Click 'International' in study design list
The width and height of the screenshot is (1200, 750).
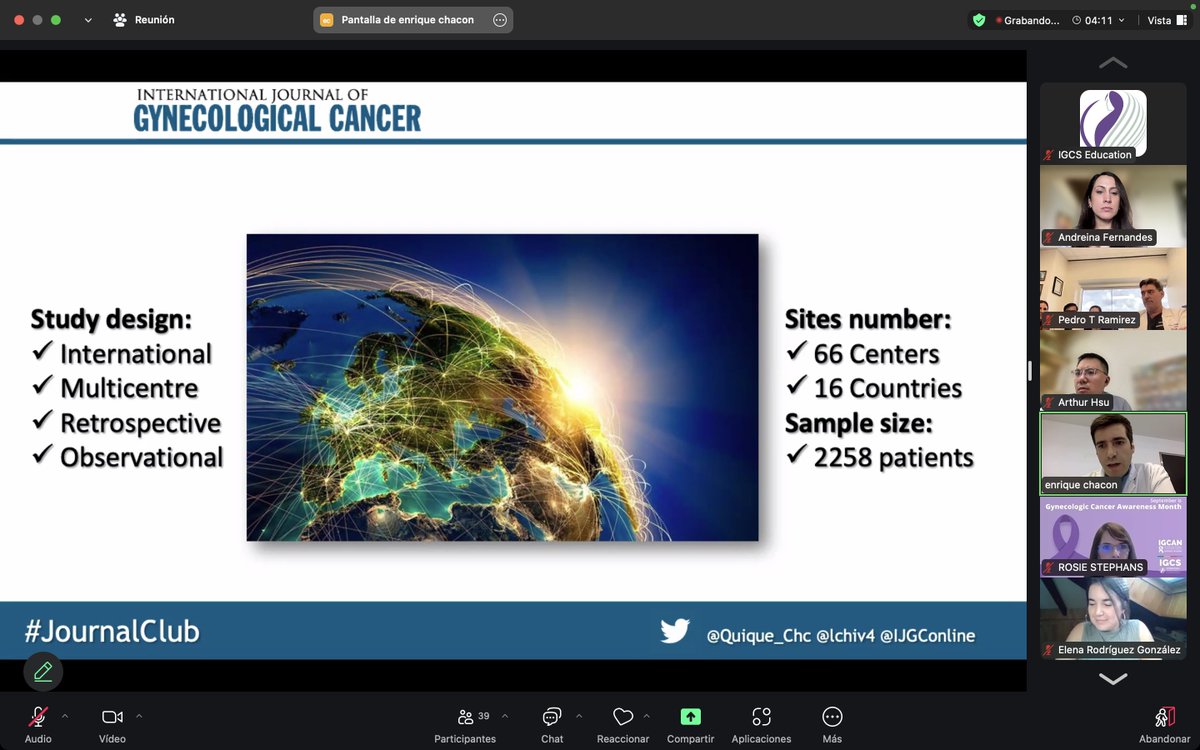[136, 354]
